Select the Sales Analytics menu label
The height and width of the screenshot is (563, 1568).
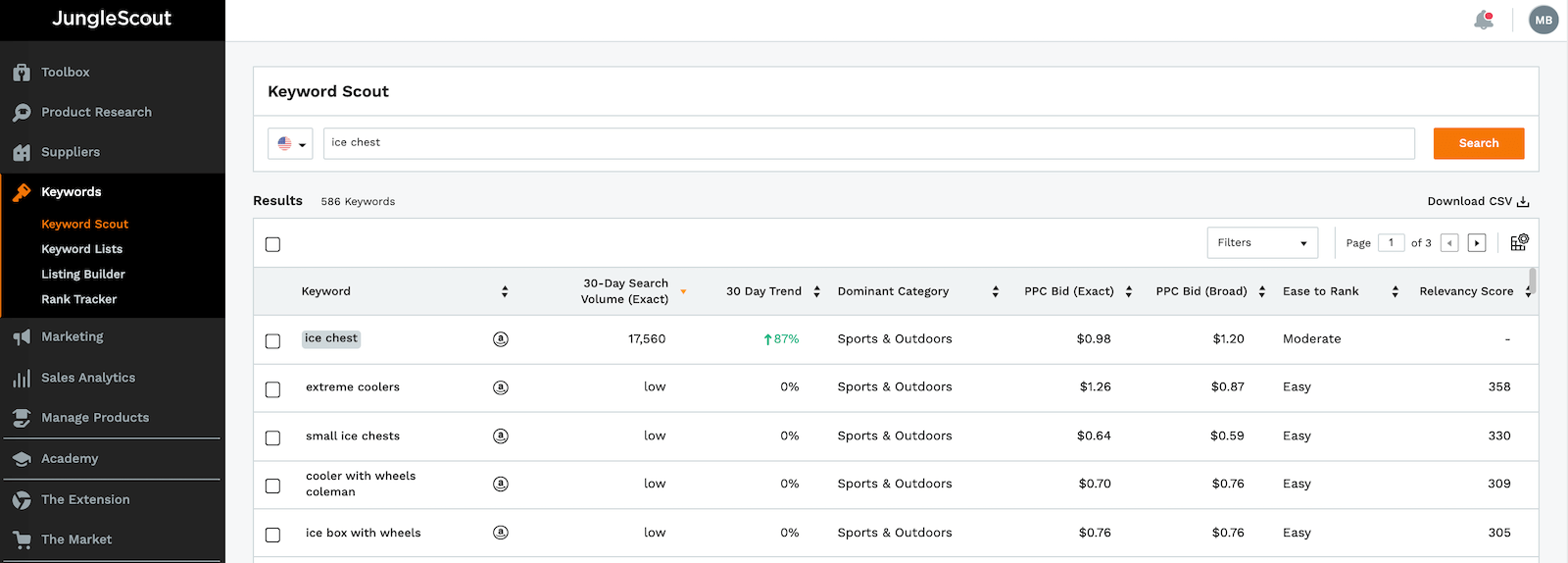coord(88,378)
